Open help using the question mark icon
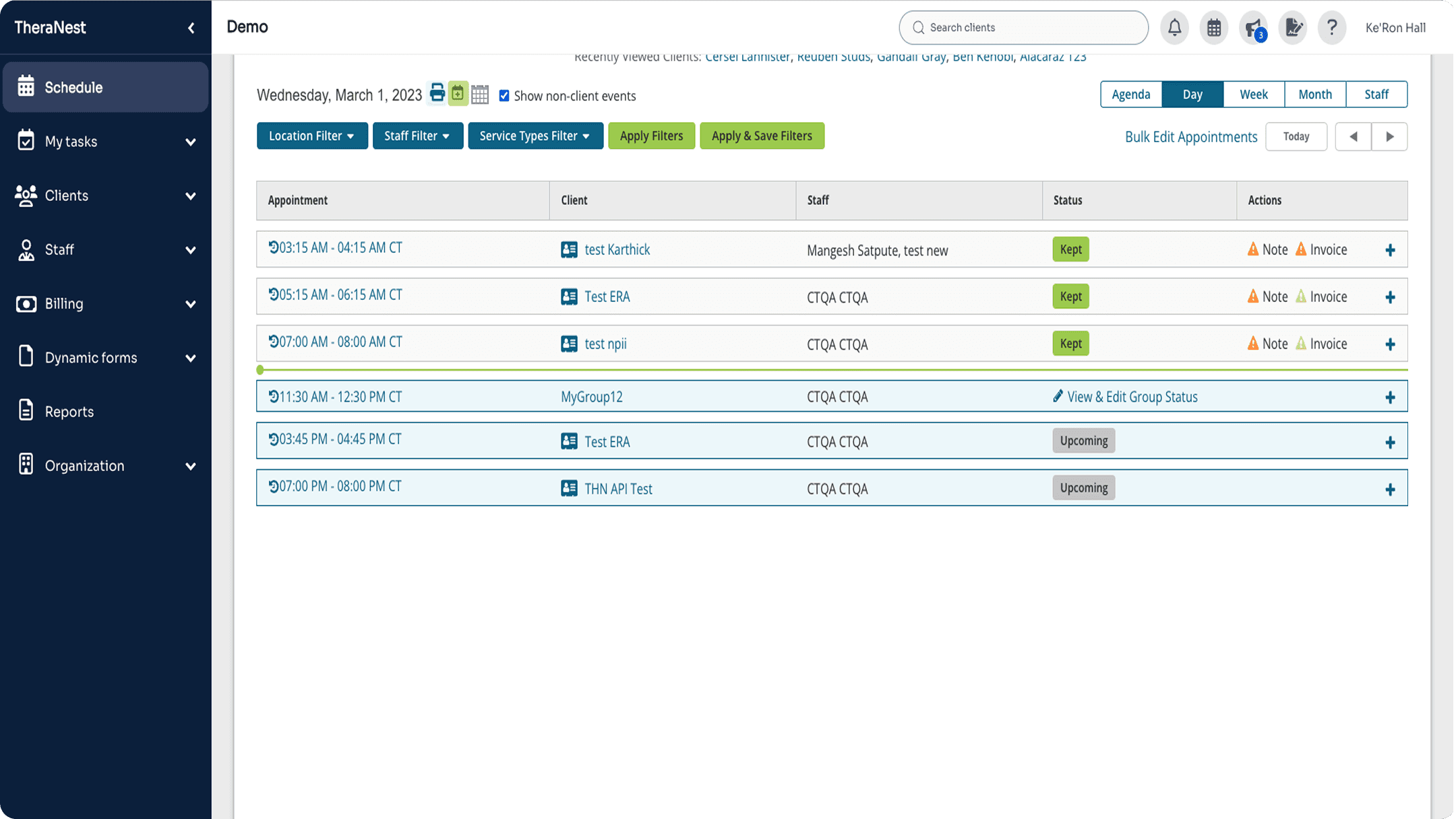Screen dimensions: 1456x819 pyautogui.click(x=1331, y=28)
